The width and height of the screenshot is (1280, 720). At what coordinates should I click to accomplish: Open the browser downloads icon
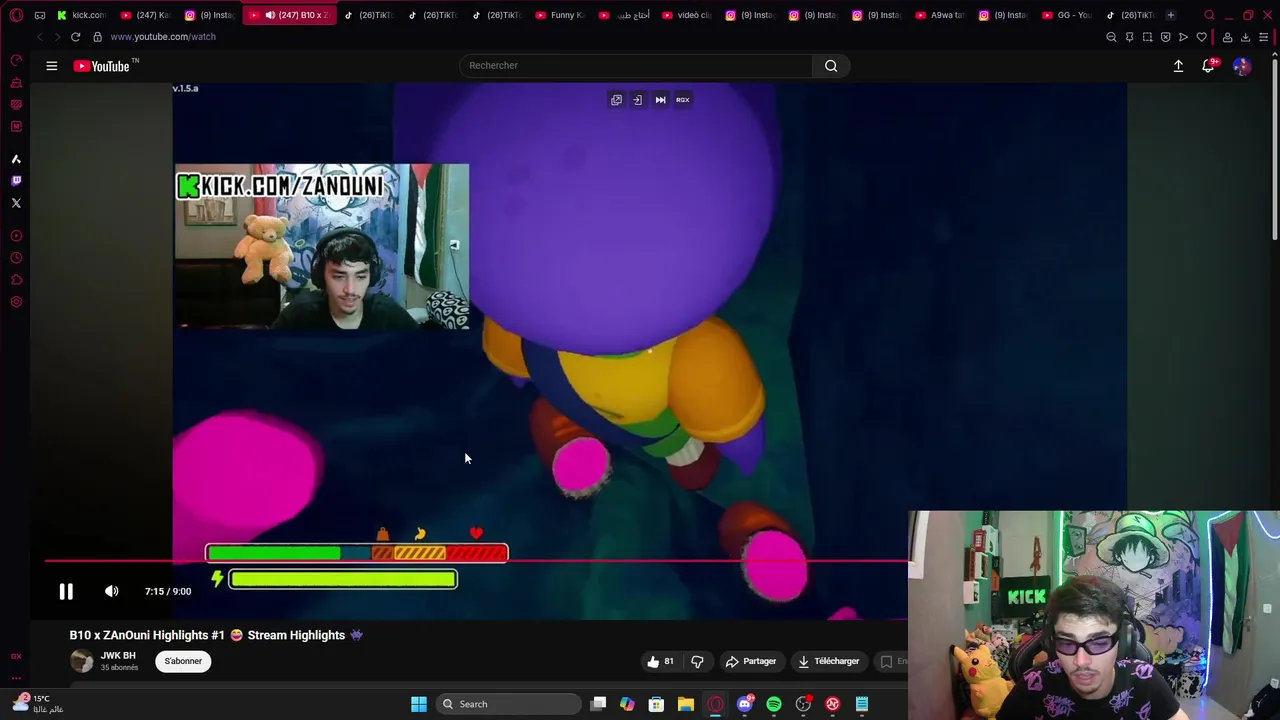(1245, 37)
